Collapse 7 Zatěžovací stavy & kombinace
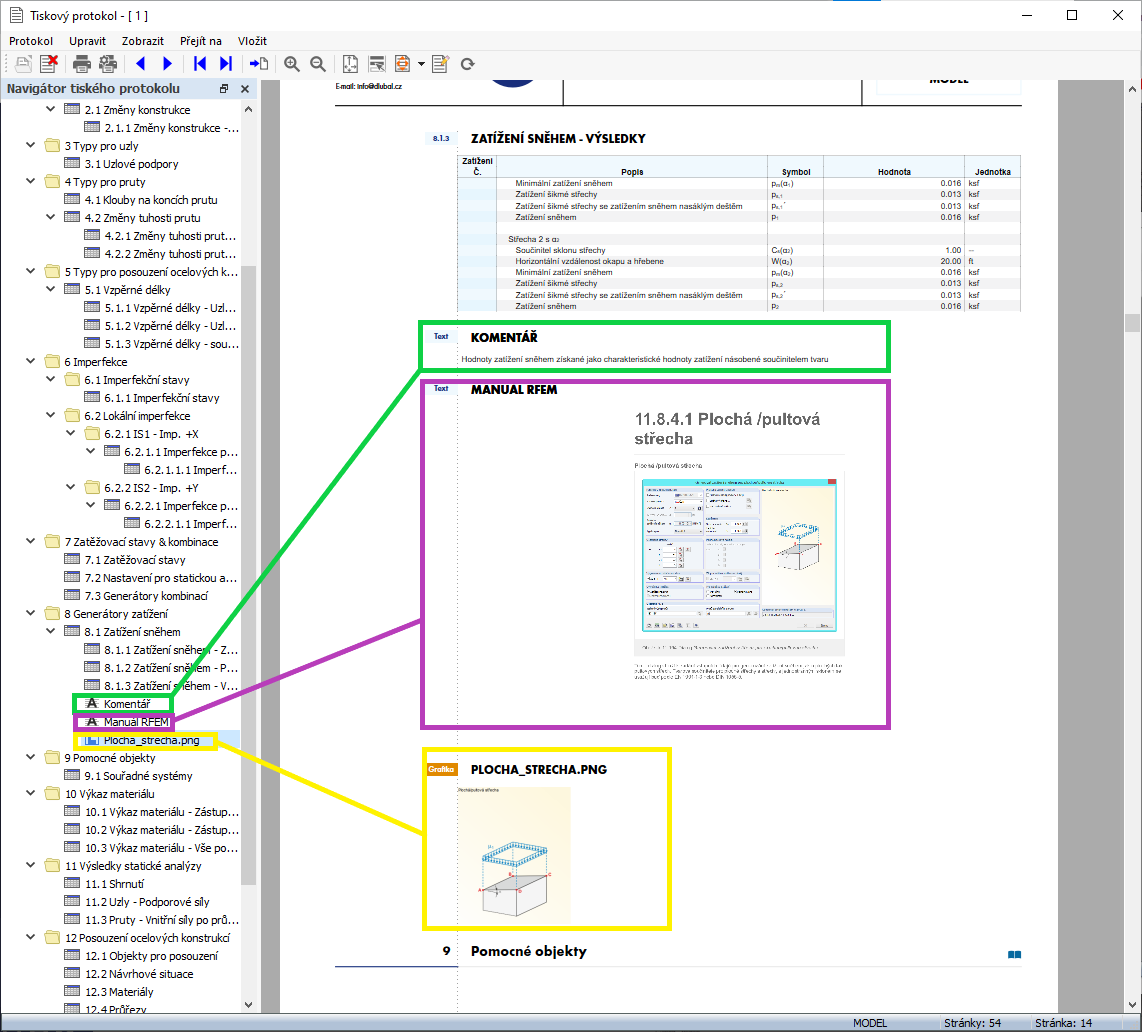Image resolution: width=1142 pixels, height=1032 pixels. tap(31, 540)
